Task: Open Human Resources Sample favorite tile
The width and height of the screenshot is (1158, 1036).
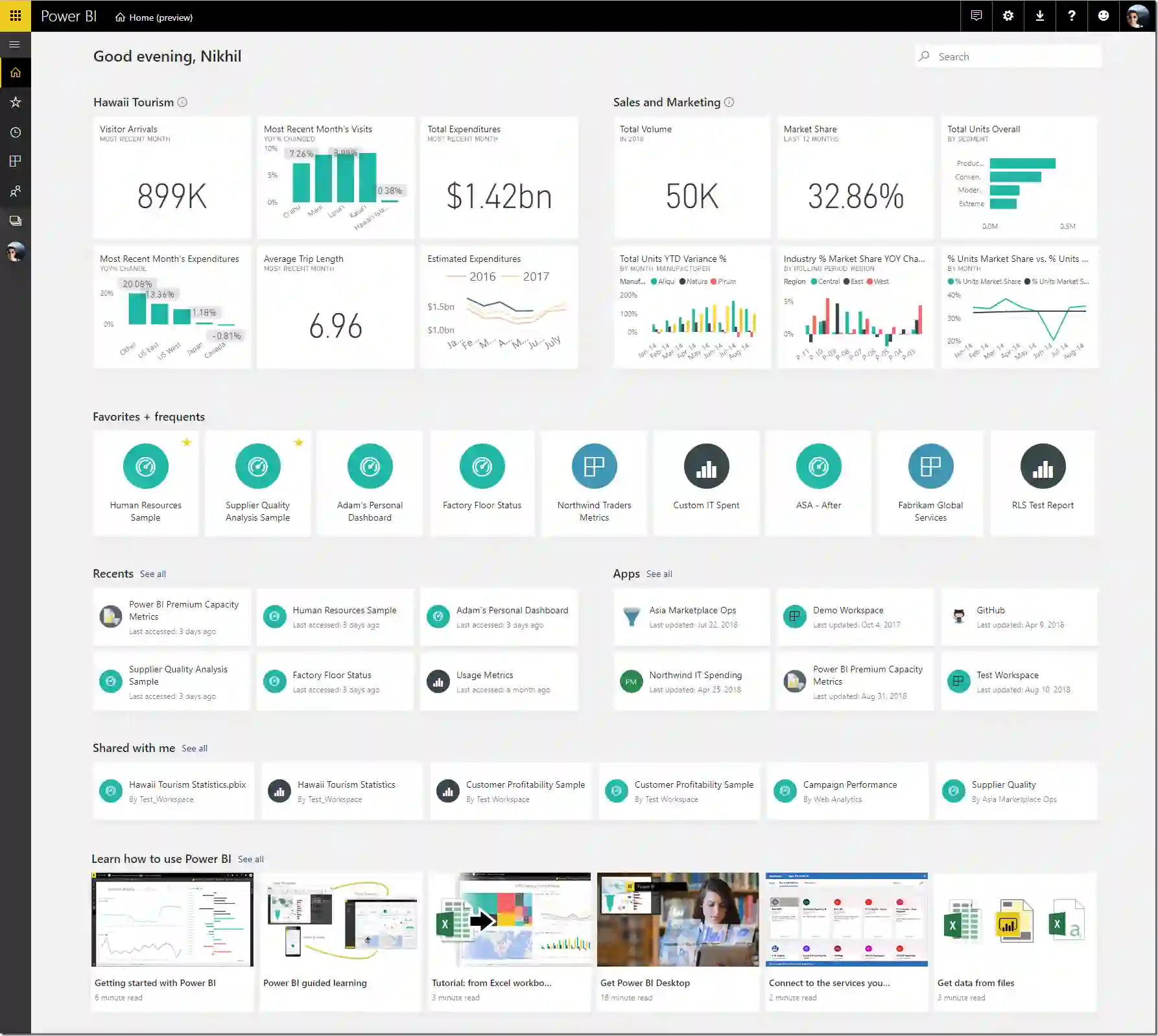Action: click(x=146, y=483)
